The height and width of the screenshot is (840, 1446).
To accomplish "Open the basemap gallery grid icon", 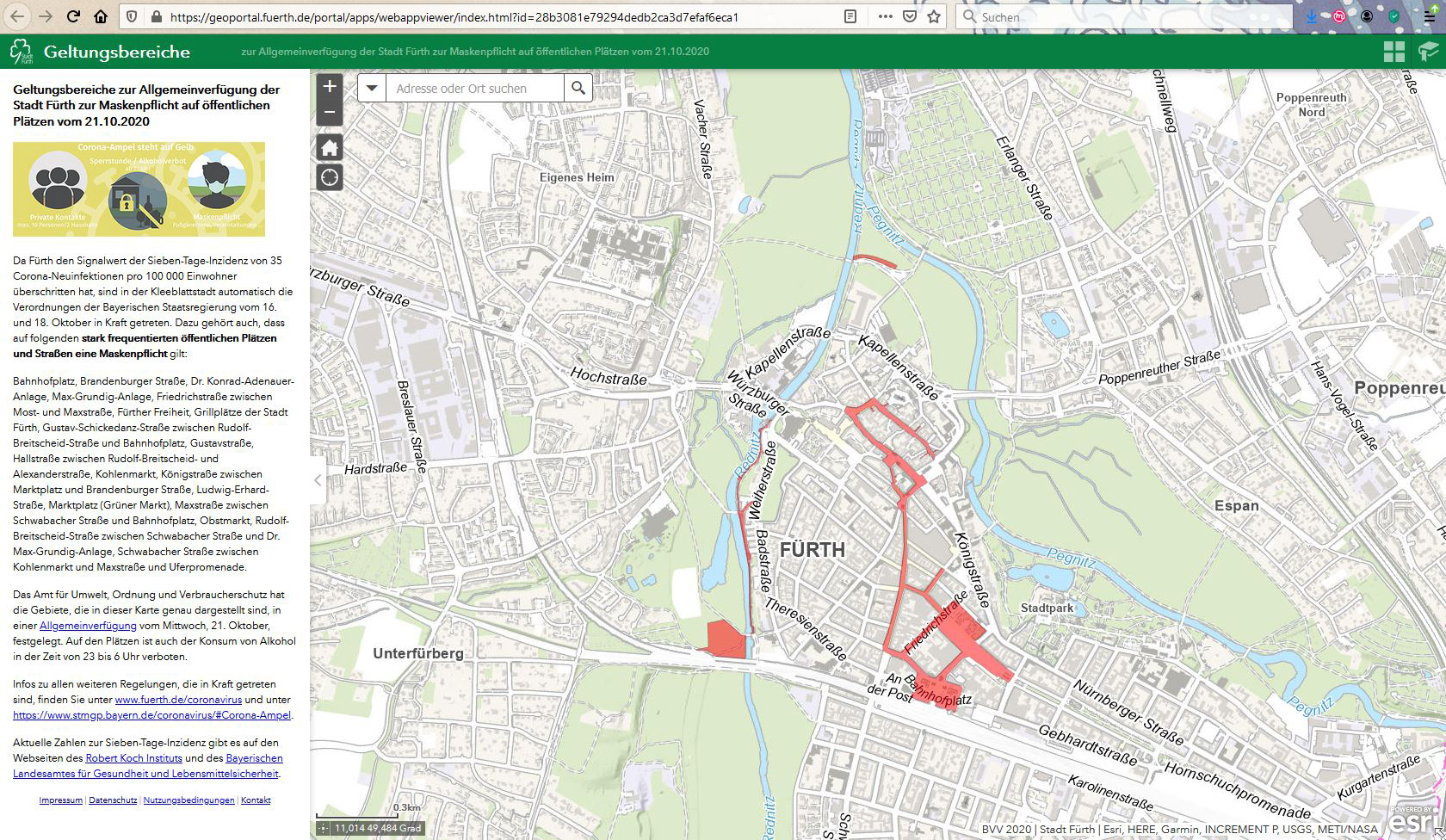I will (1394, 52).
